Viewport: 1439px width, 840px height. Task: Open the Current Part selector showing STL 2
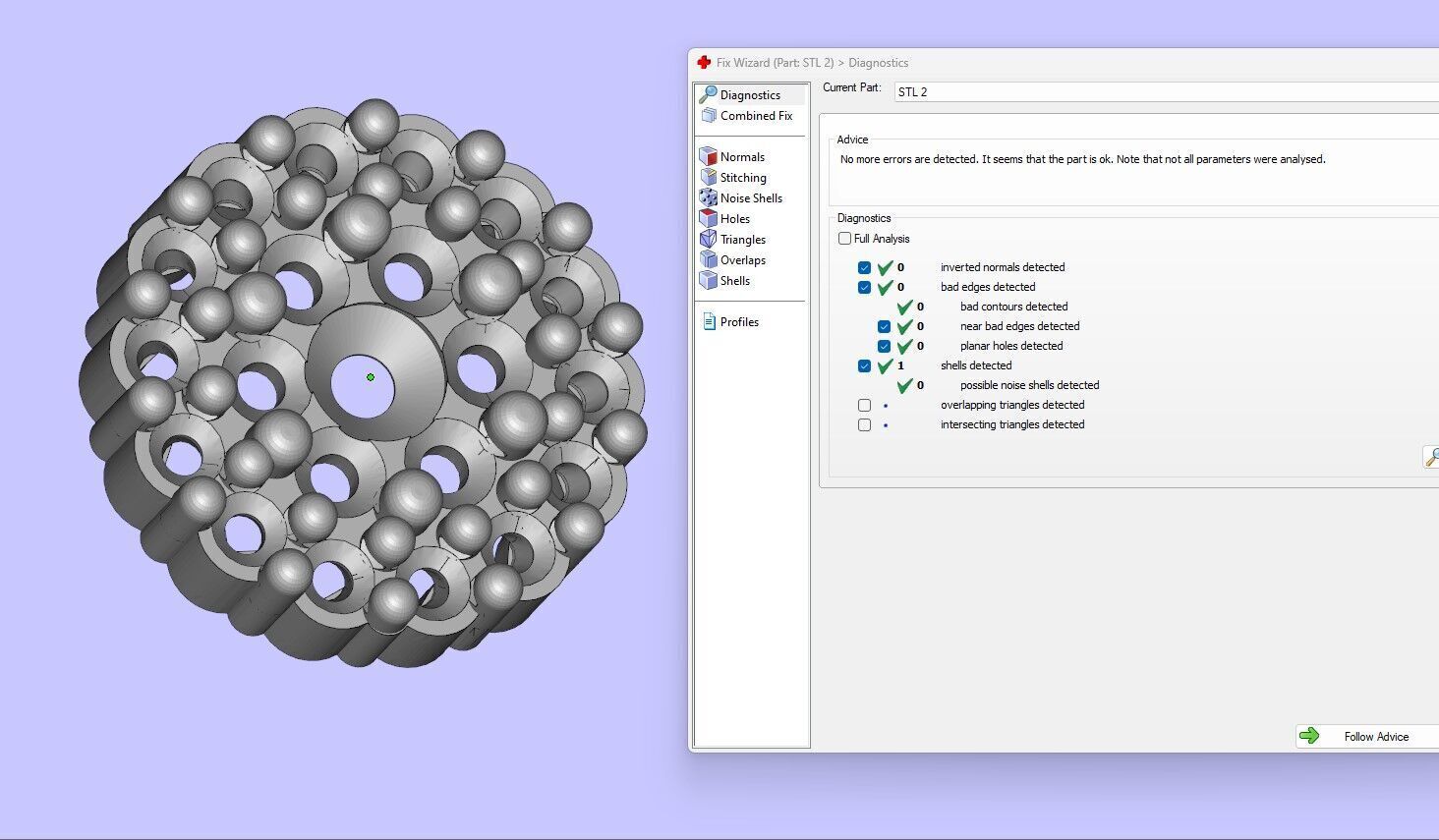1167,91
